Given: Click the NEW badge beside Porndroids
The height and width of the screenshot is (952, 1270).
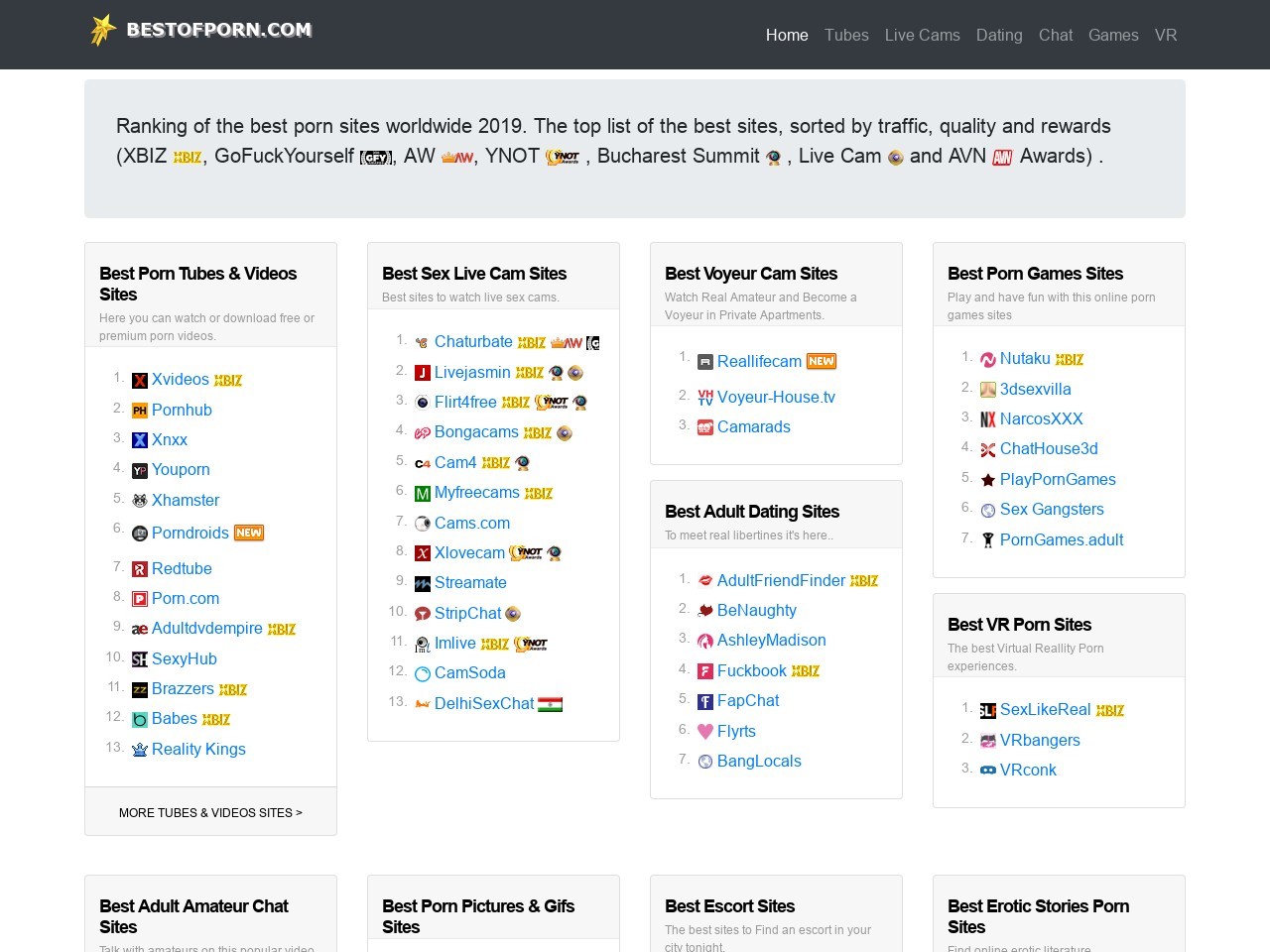Looking at the screenshot, I should coord(249,534).
